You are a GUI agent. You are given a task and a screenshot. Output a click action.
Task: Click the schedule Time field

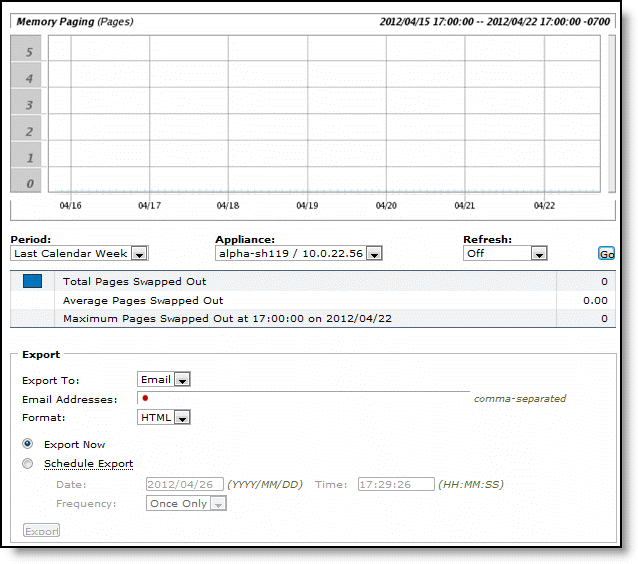[x=395, y=484]
